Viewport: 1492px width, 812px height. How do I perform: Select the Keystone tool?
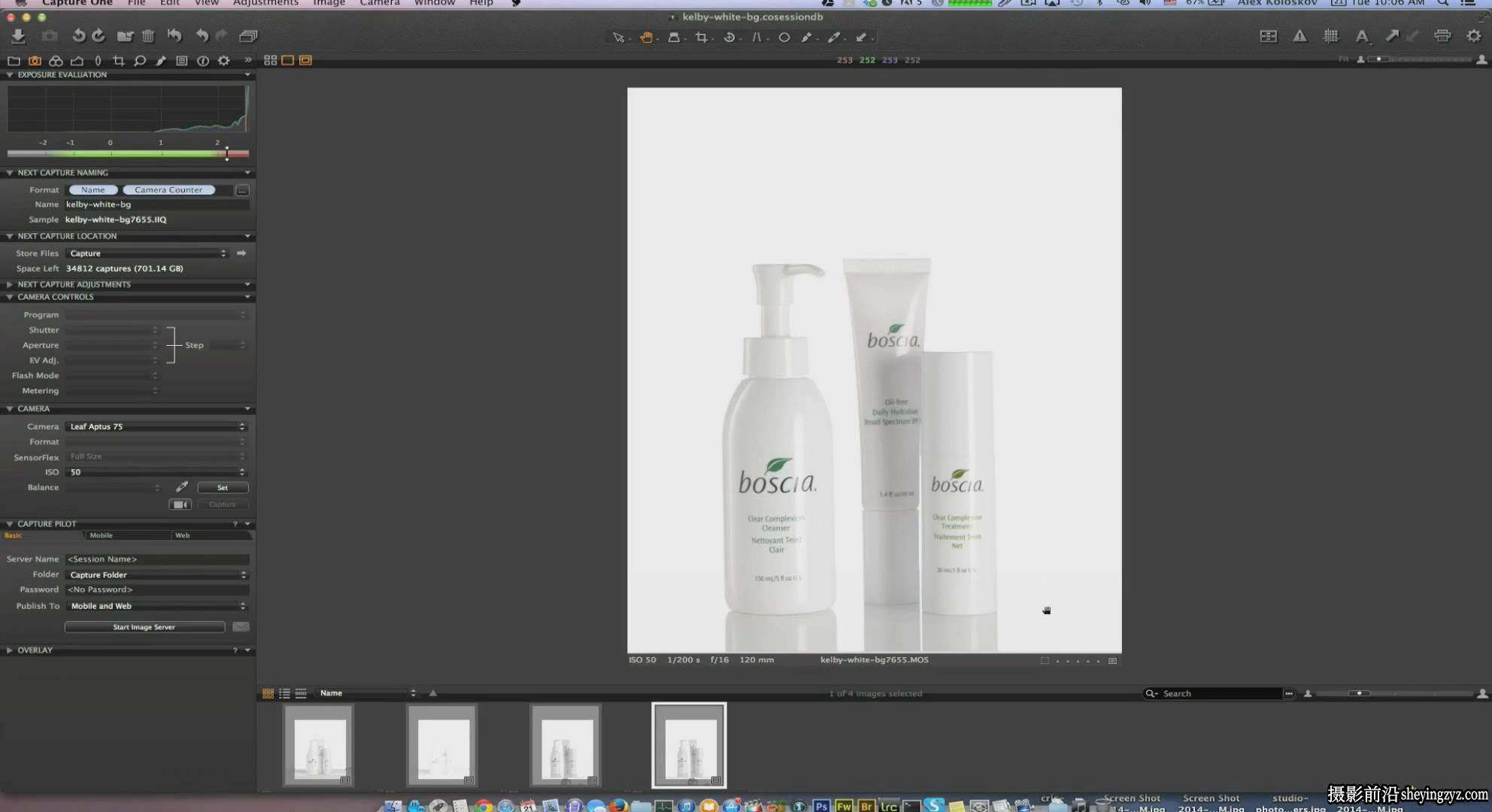click(x=757, y=37)
